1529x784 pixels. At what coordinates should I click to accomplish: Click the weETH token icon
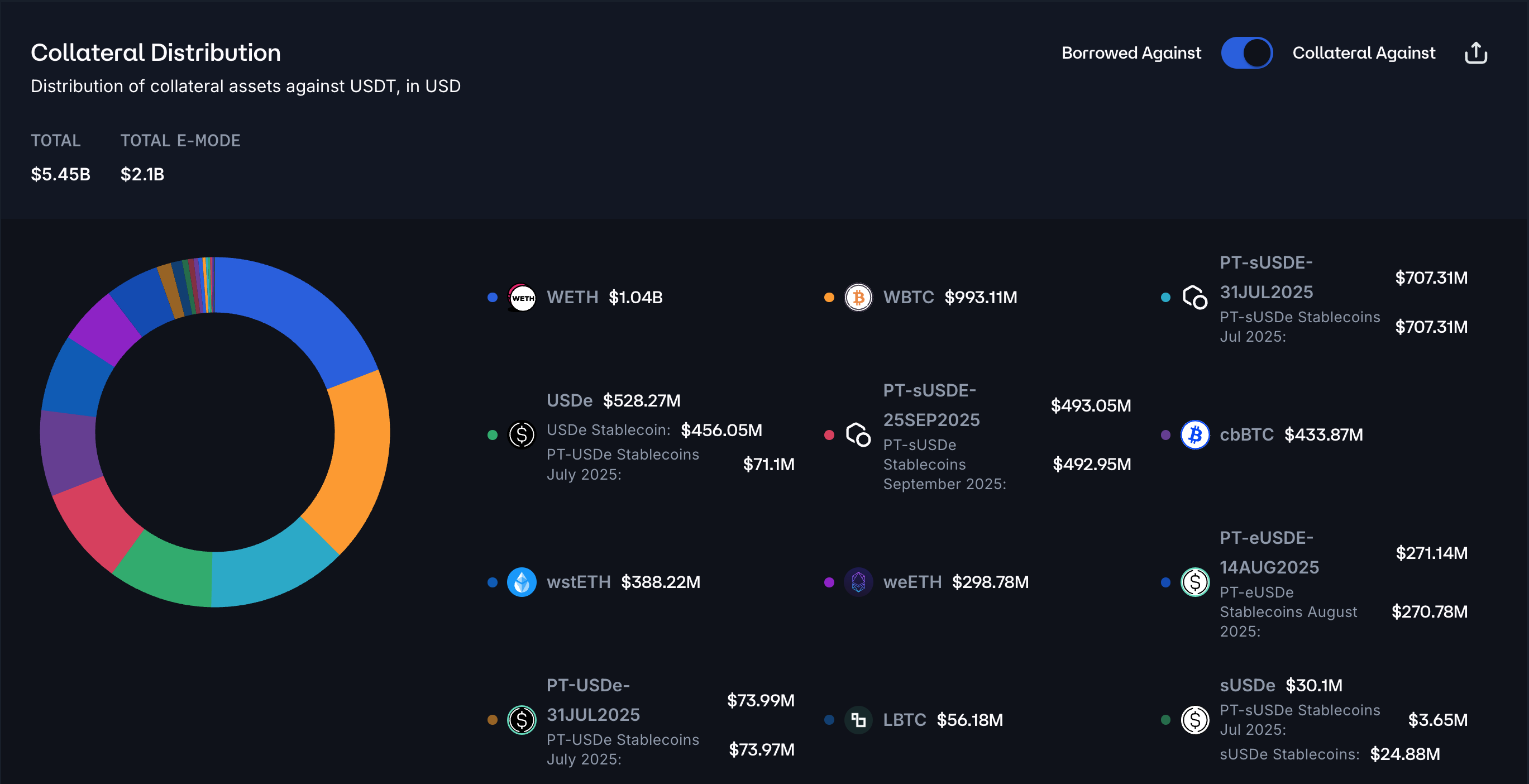point(858,582)
